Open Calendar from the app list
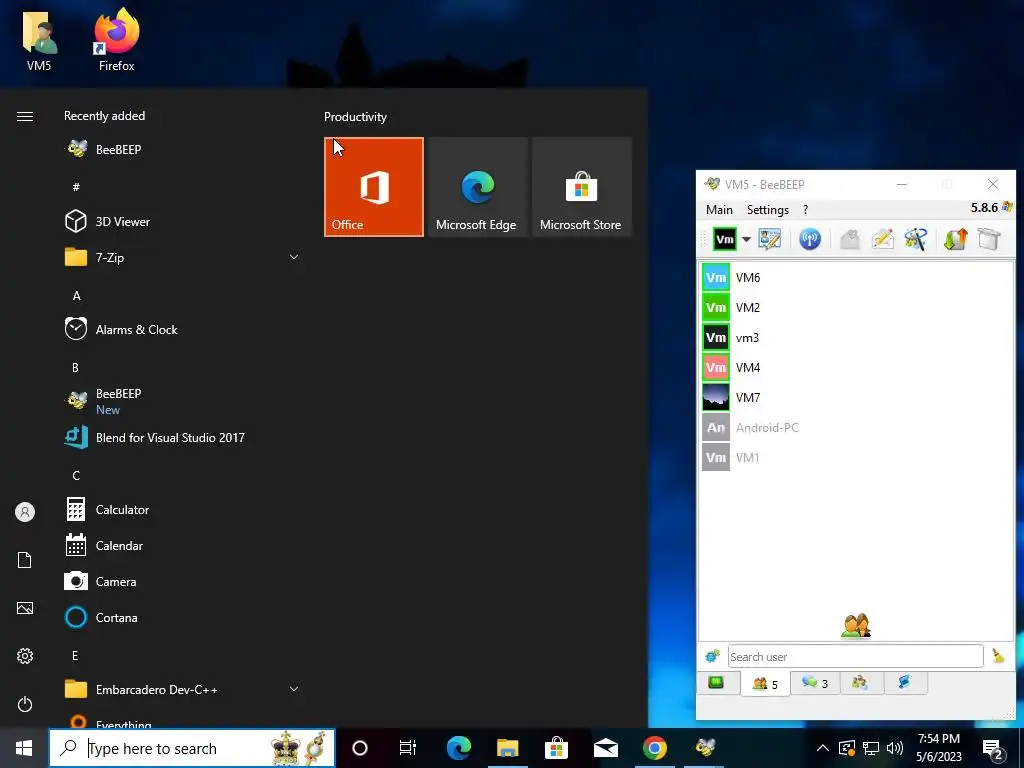This screenshot has height=768, width=1024. pos(183,545)
